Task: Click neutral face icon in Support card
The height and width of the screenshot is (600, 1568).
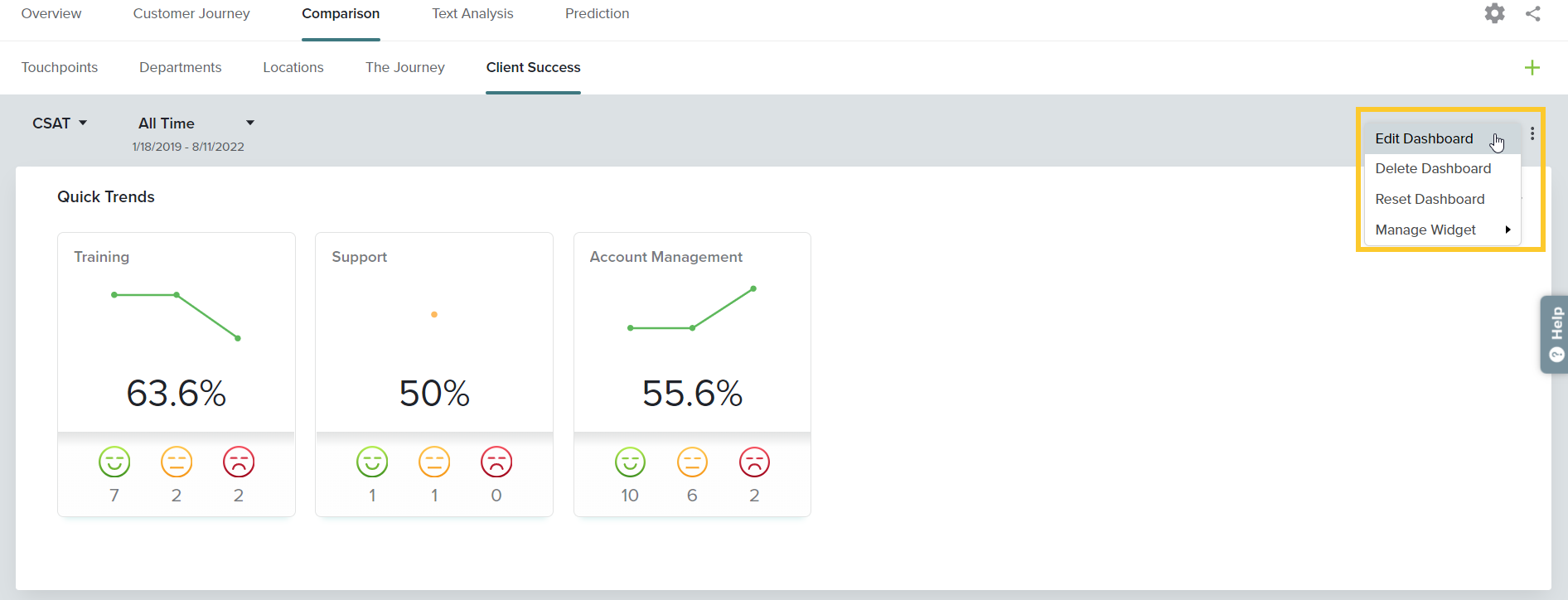Action: (434, 462)
